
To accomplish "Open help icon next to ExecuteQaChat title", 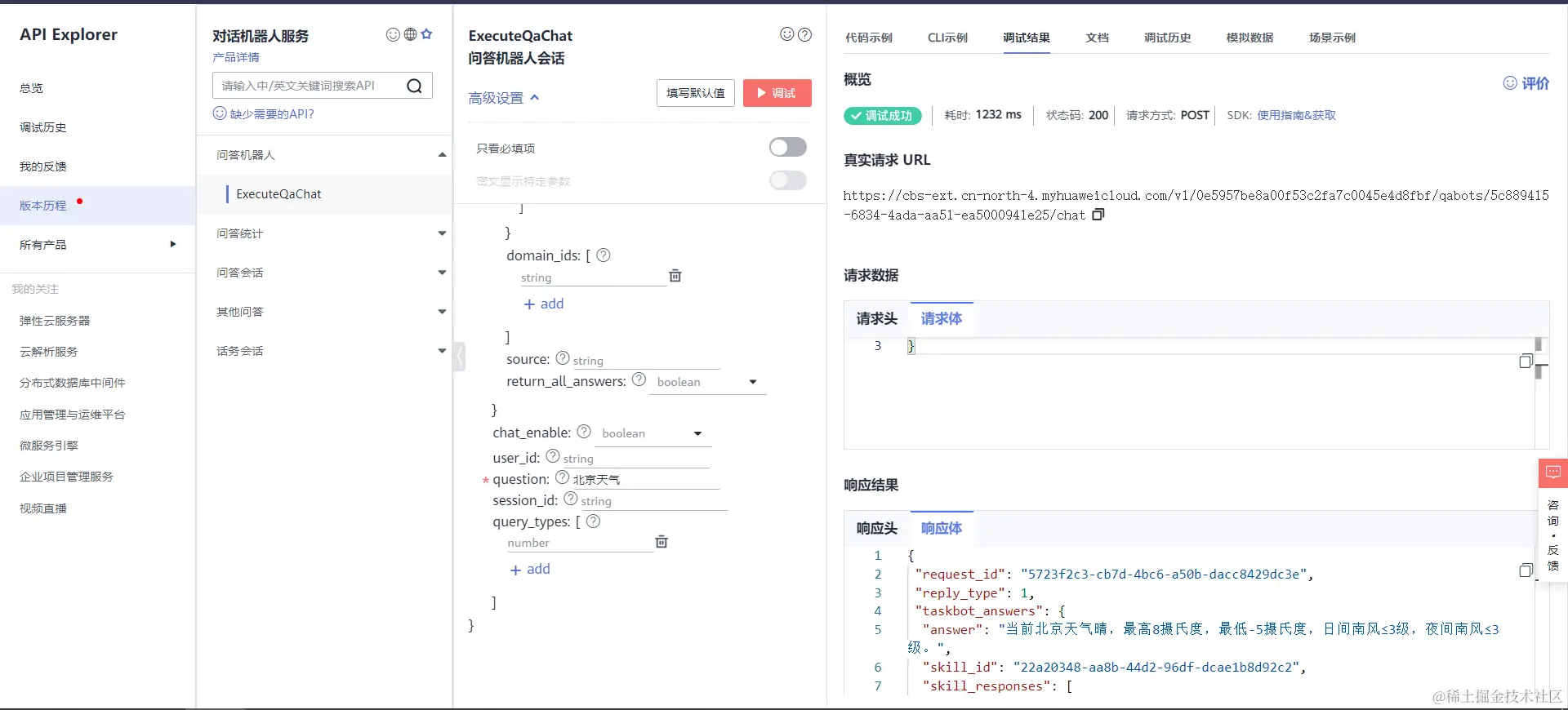I will click(804, 34).
